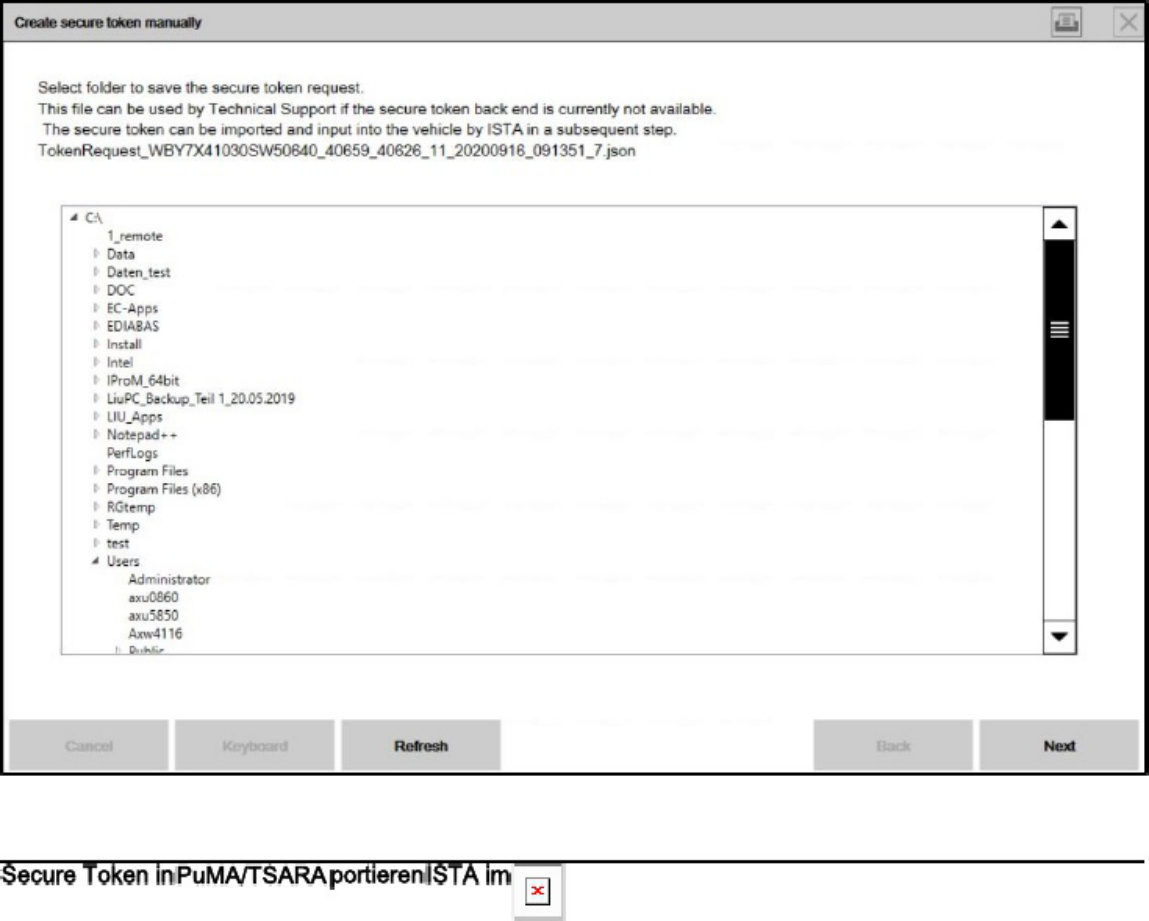Select the RGtemp folder
The image size is (1149, 921).
point(130,507)
